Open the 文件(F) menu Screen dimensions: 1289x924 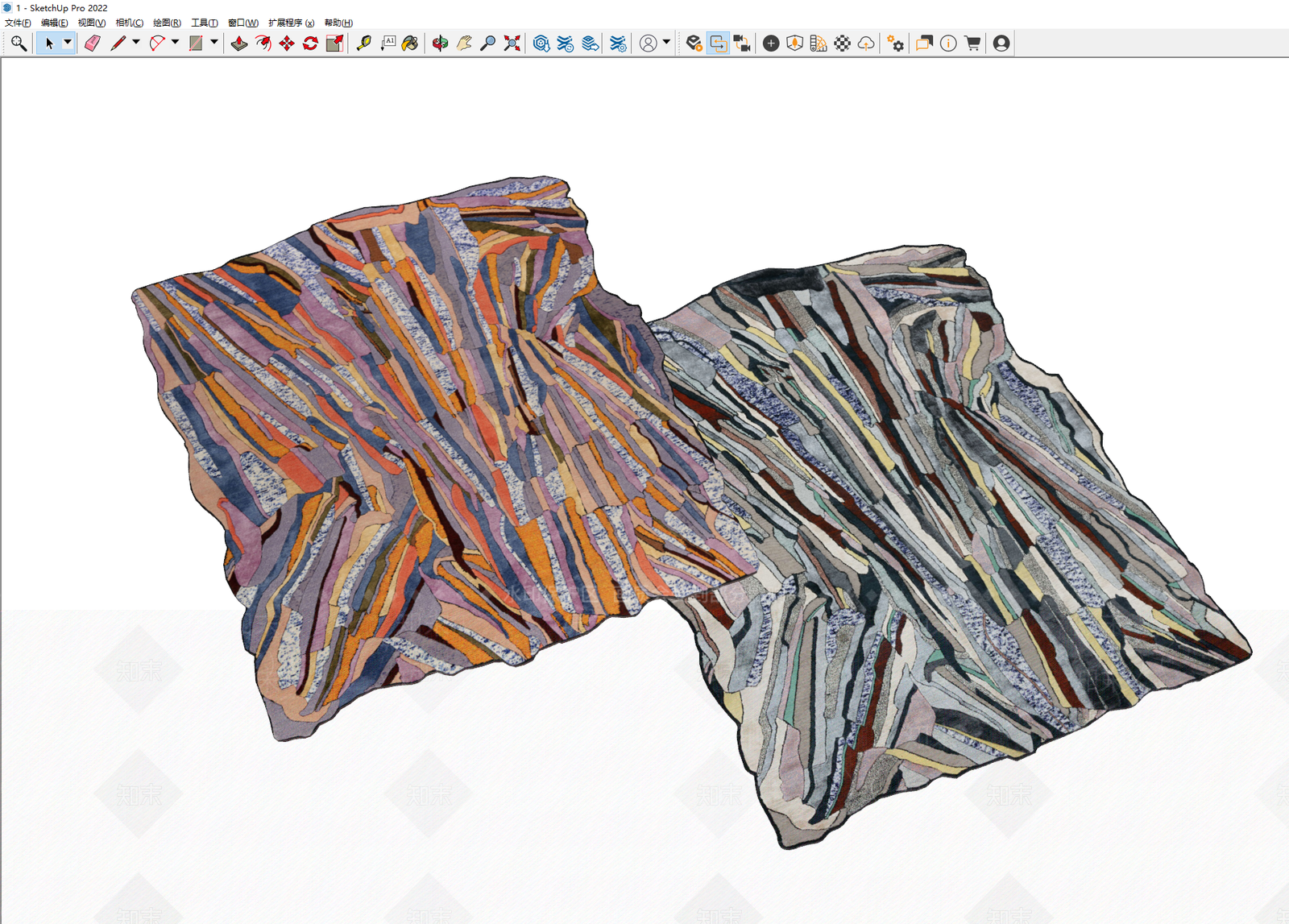pos(18,23)
